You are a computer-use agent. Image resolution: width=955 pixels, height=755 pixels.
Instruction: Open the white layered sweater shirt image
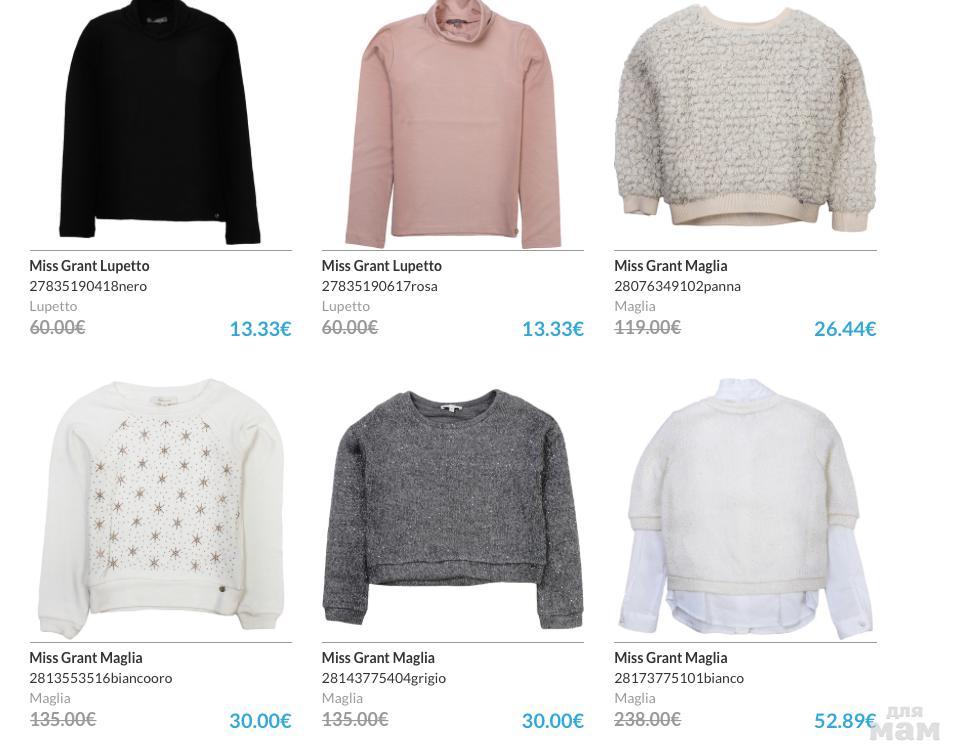(745, 508)
